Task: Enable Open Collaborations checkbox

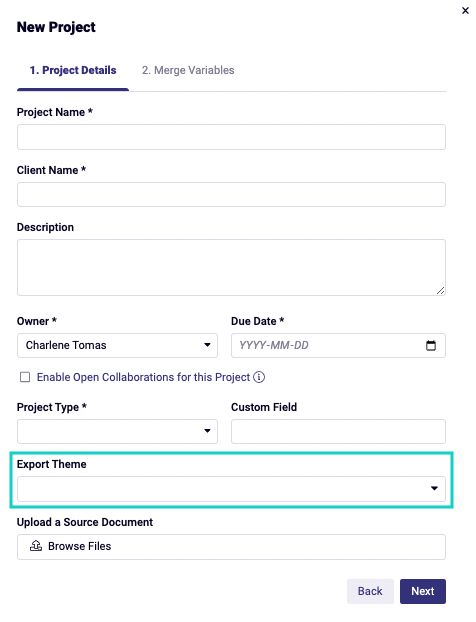Action: pos(25,377)
